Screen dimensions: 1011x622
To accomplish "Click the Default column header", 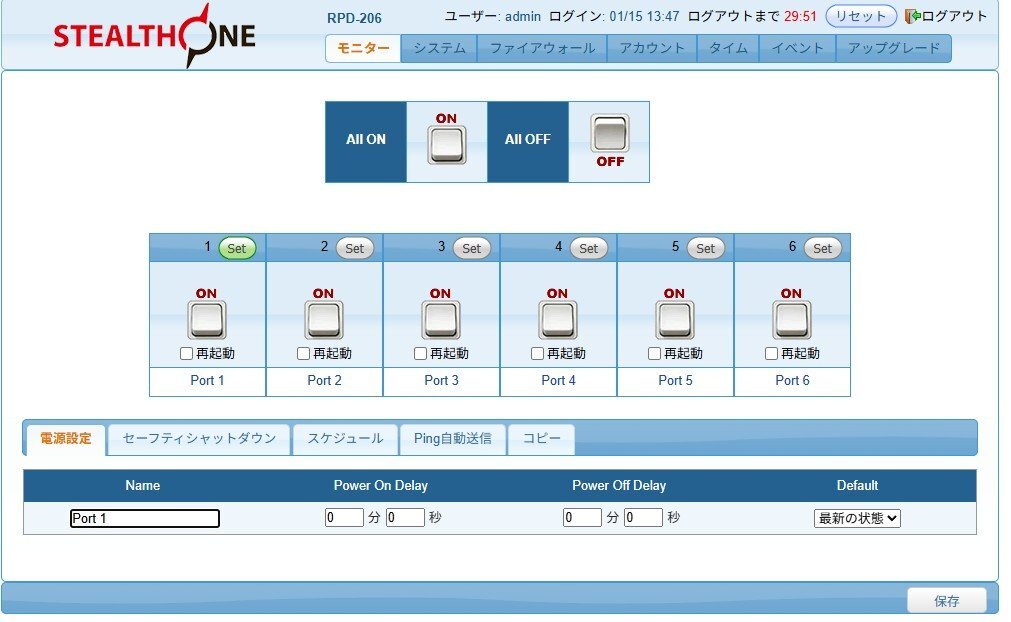I will pyautogui.click(x=857, y=485).
